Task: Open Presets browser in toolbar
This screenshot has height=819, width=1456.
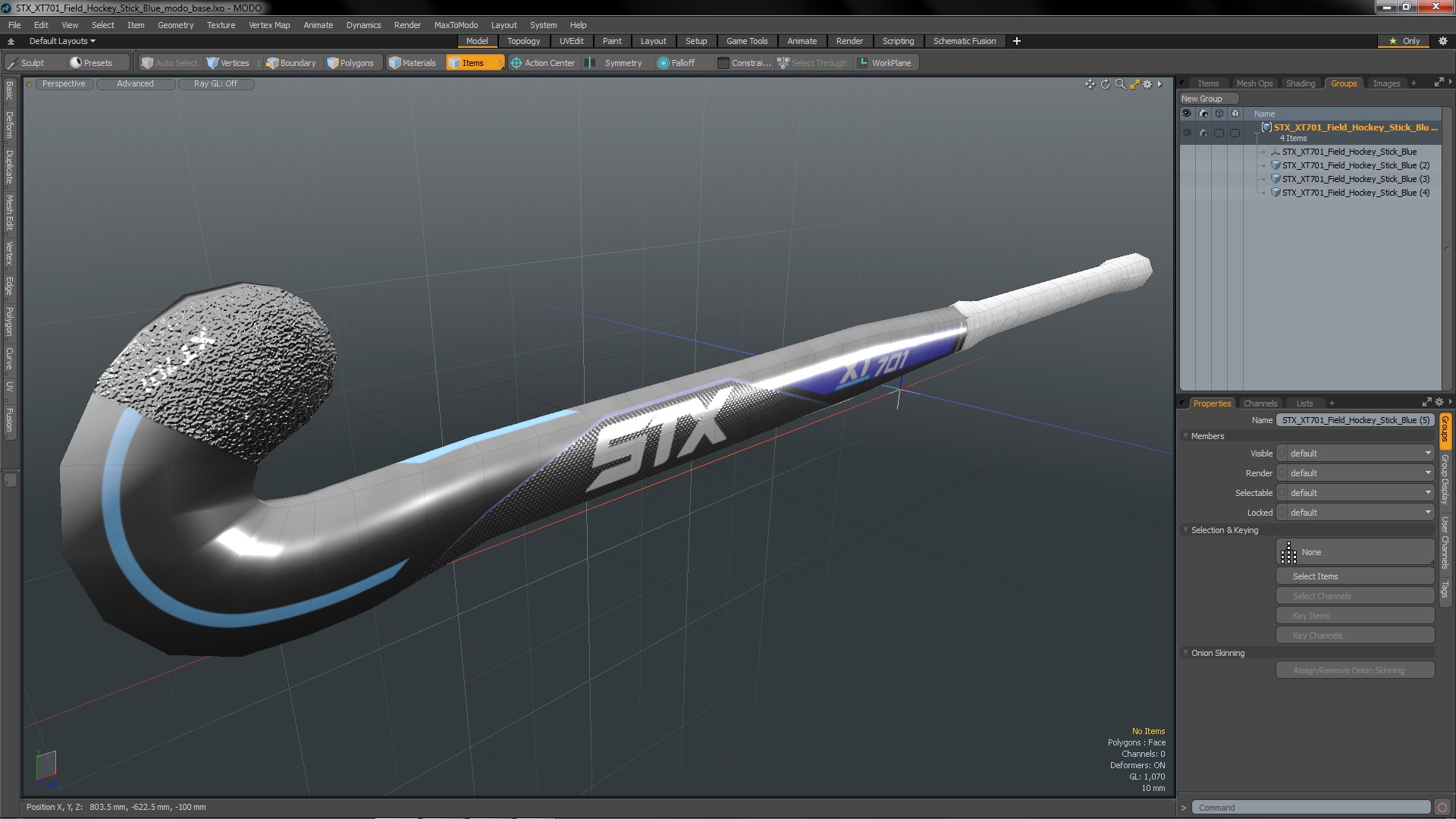Action: tap(91, 63)
